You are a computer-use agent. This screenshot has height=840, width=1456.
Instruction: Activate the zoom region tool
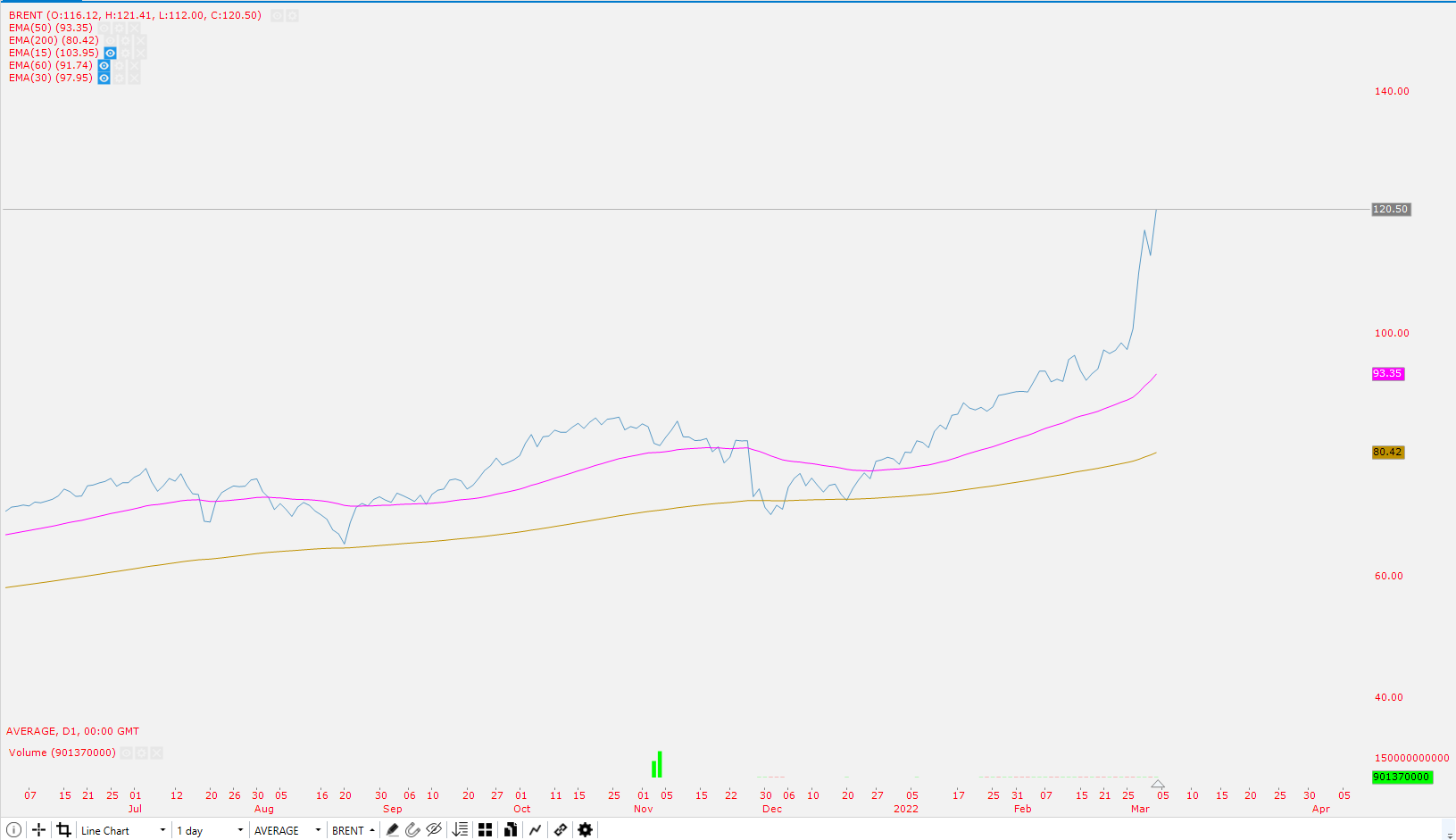click(x=63, y=829)
